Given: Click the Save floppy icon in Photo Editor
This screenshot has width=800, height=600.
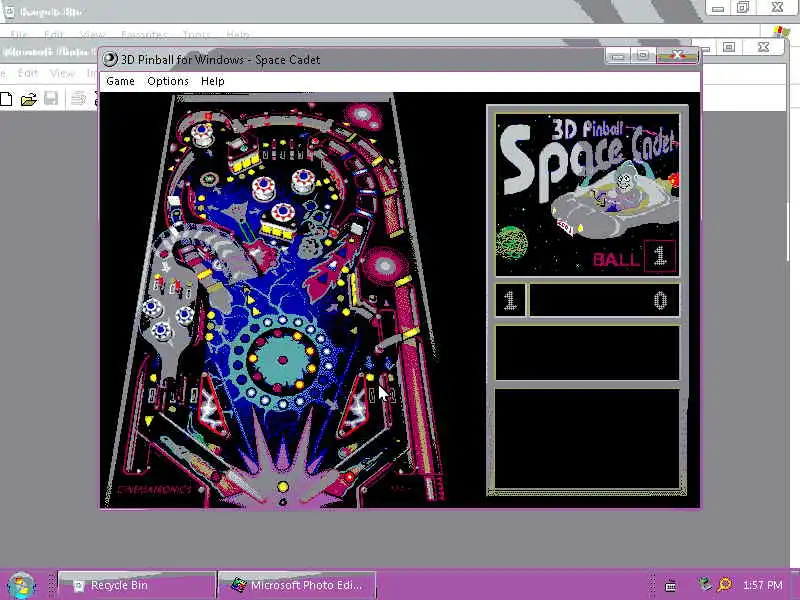Looking at the screenshot, I should point(51,98).
